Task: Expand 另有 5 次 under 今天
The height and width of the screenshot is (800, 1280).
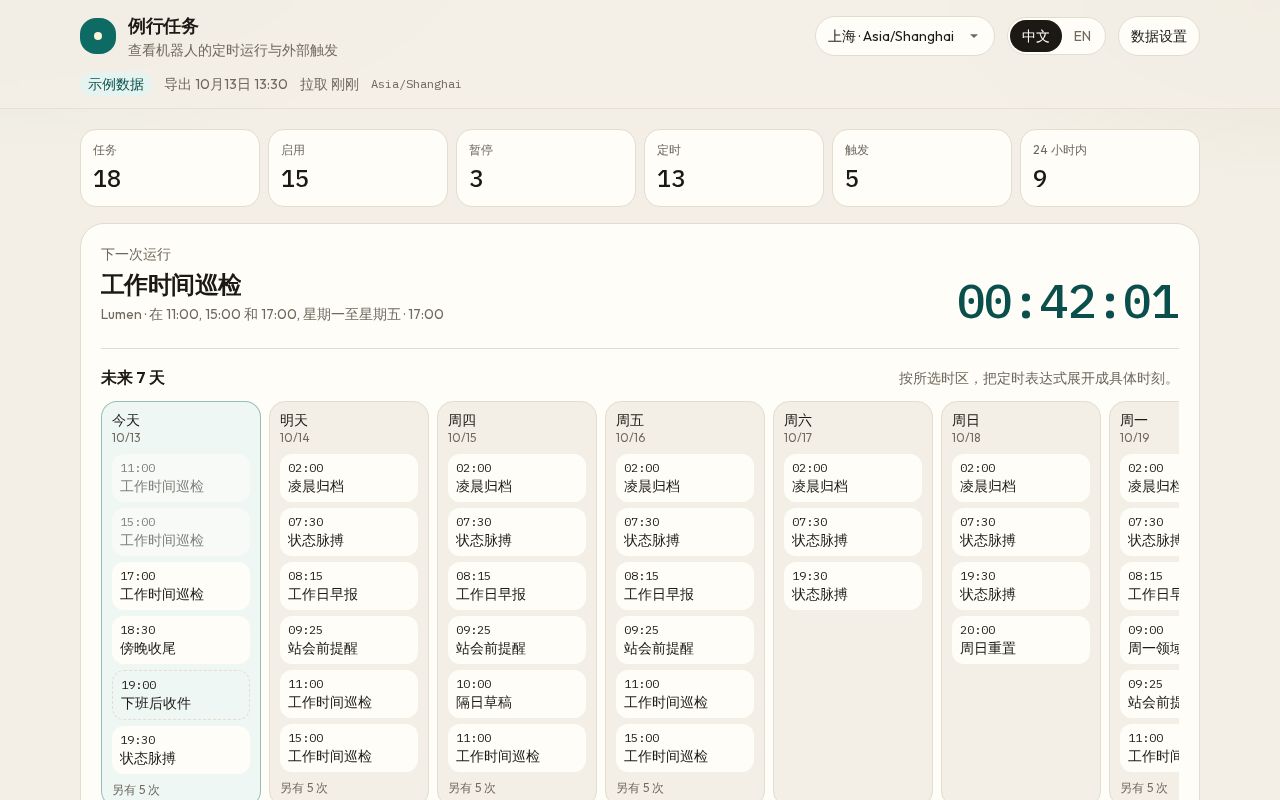Action: pos(136,790)
